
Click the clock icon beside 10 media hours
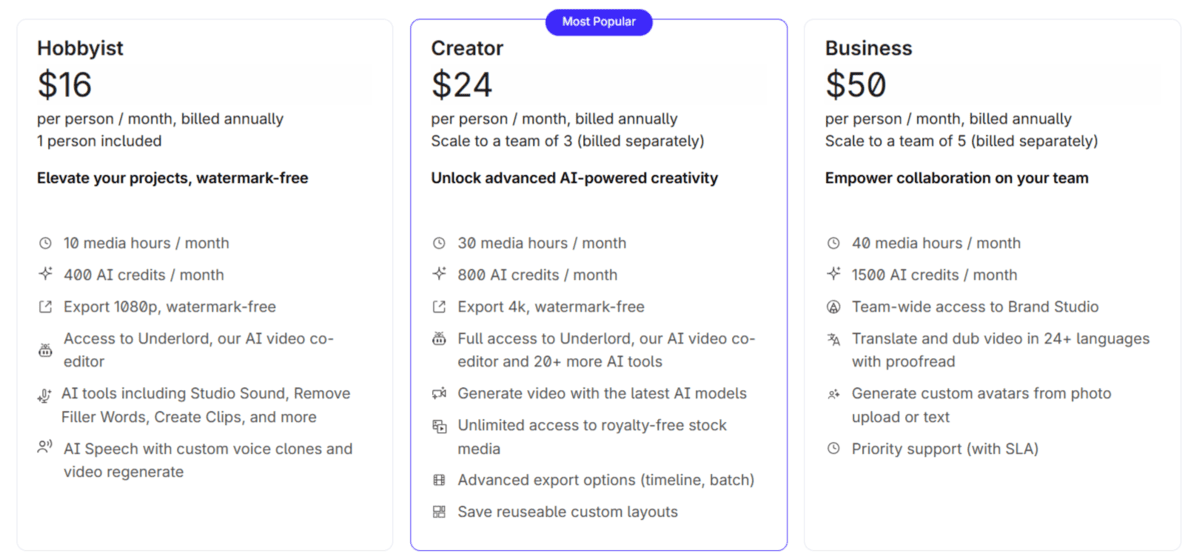(45, 243)
